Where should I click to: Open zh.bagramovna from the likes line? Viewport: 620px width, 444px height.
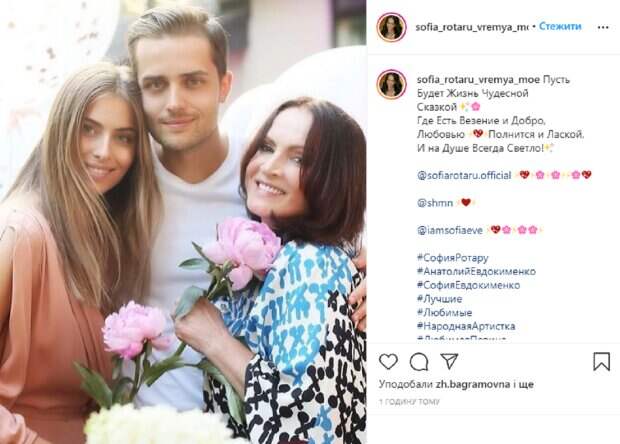pyautogui.click(x=473, y=384)
